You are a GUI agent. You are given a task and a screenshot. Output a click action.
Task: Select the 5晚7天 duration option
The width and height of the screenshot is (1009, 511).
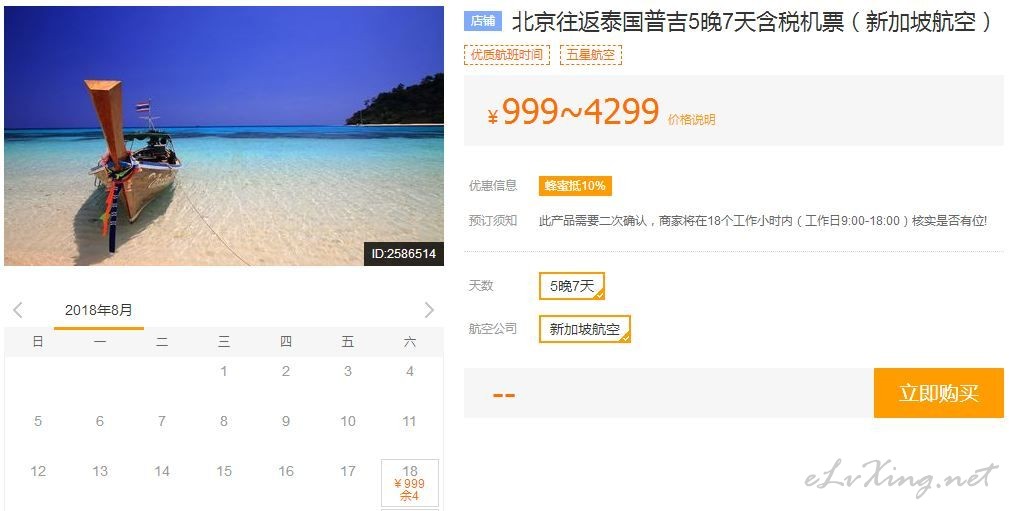tap(571, 286)
